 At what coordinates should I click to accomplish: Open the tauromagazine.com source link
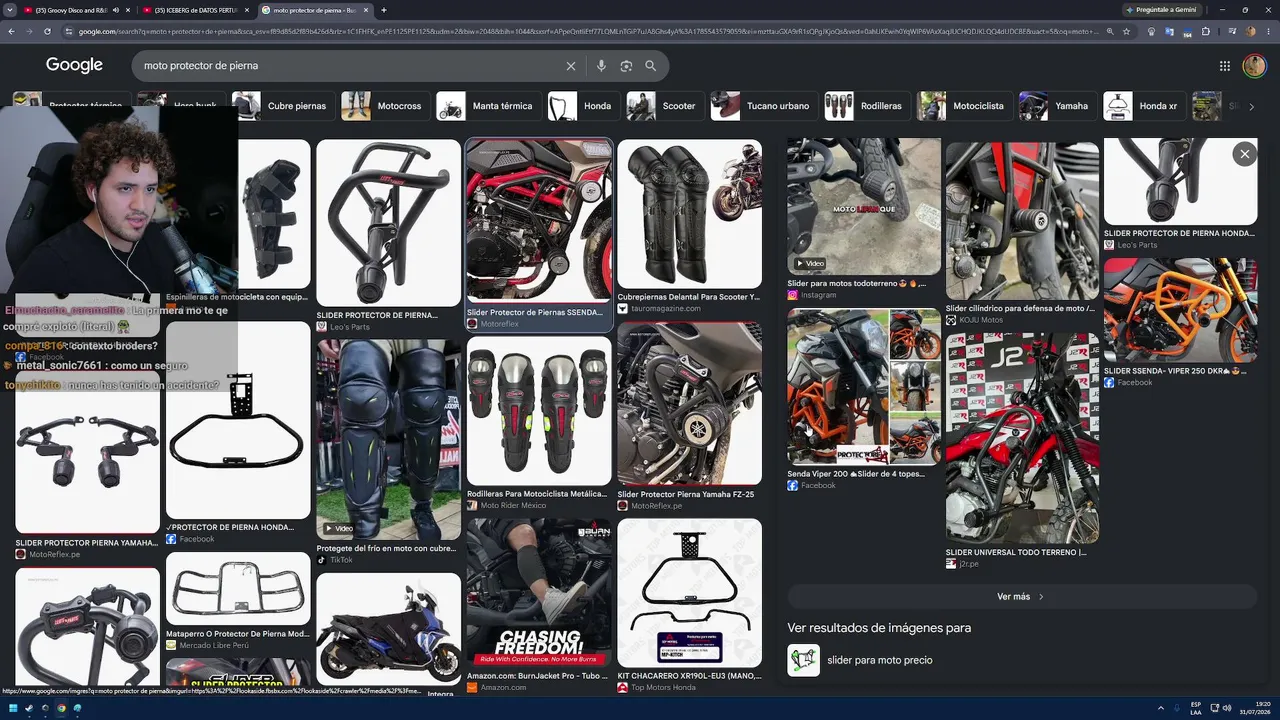coord(665,309)
